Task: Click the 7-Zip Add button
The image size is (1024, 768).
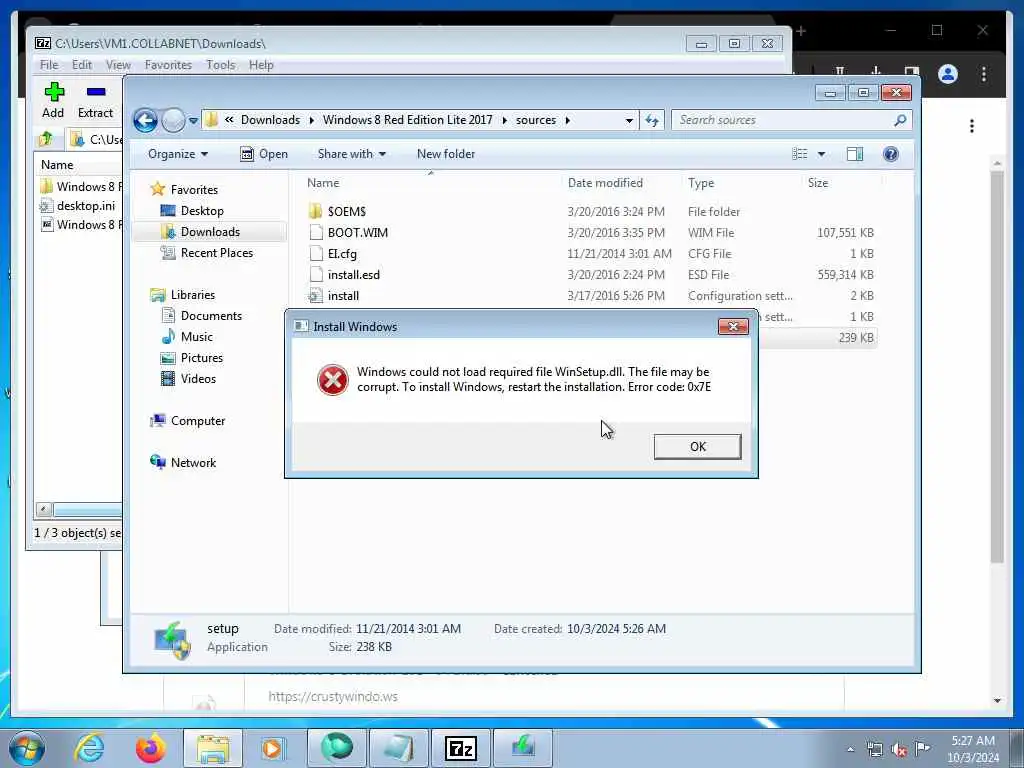Action: 54,101
